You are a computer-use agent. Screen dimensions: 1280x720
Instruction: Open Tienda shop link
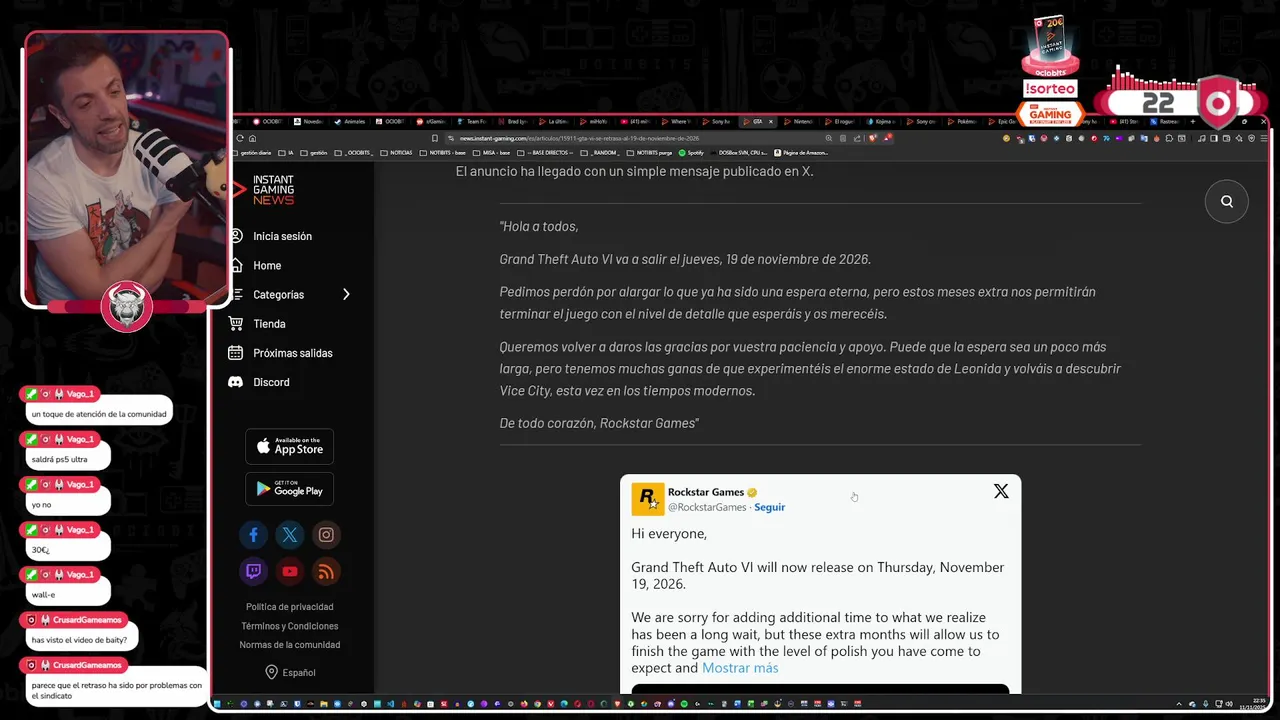(x=269, y=324)
